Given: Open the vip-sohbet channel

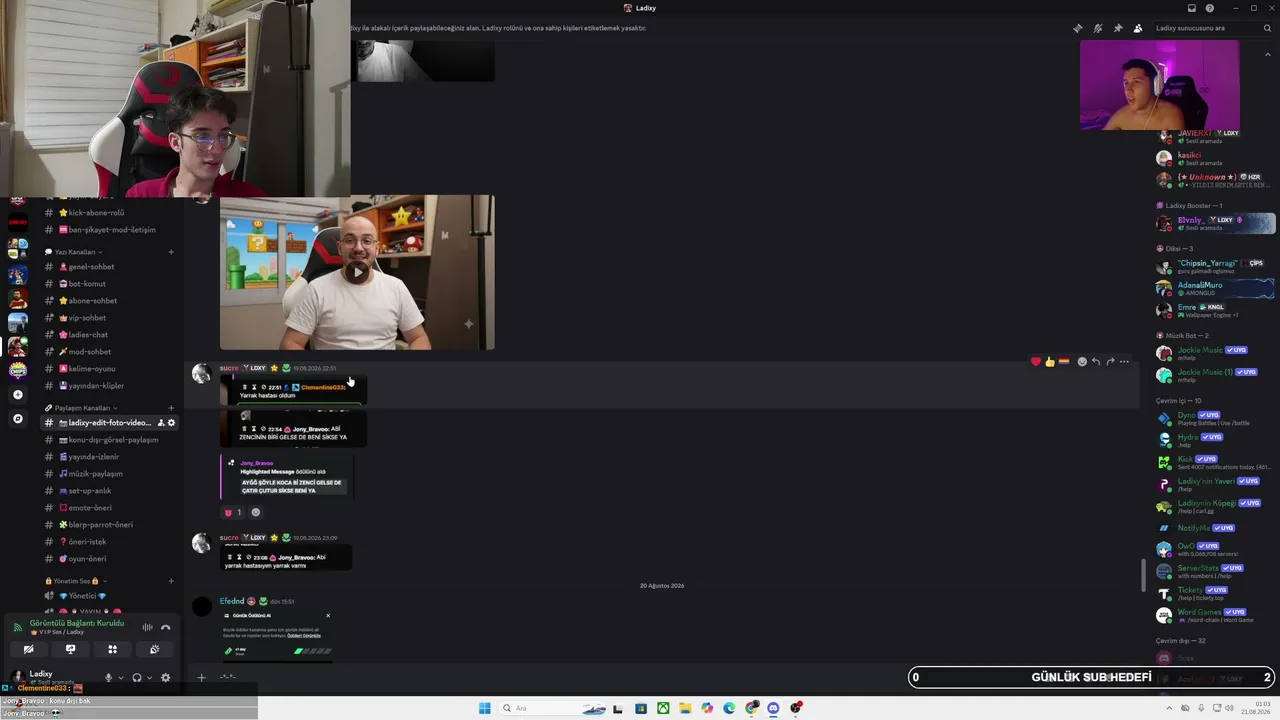Looking at the screenshot, I should (108, 318).
